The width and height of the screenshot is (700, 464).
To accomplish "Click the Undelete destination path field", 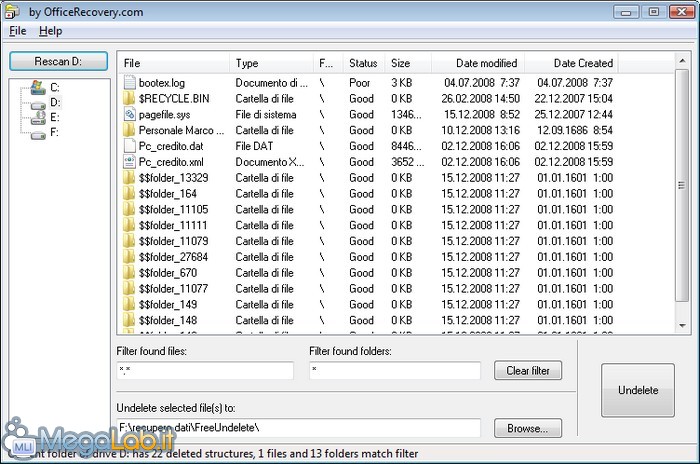I will [x=299, y=428].
